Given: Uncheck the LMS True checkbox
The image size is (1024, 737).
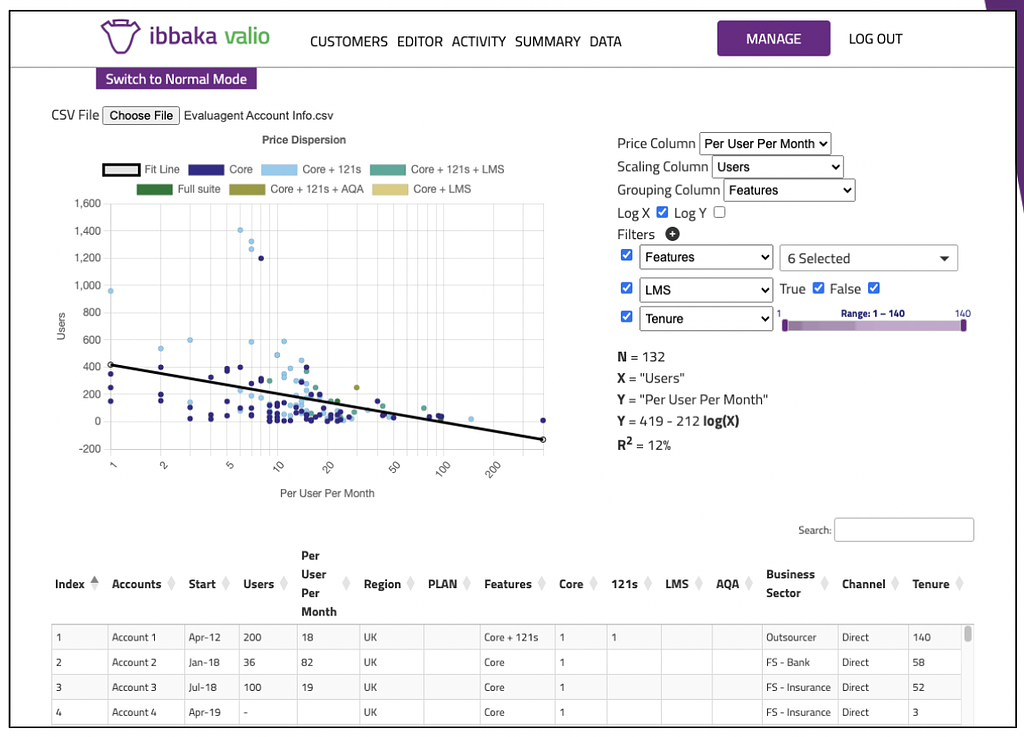Looking at the screenshot, I should (x=818, y=288).
